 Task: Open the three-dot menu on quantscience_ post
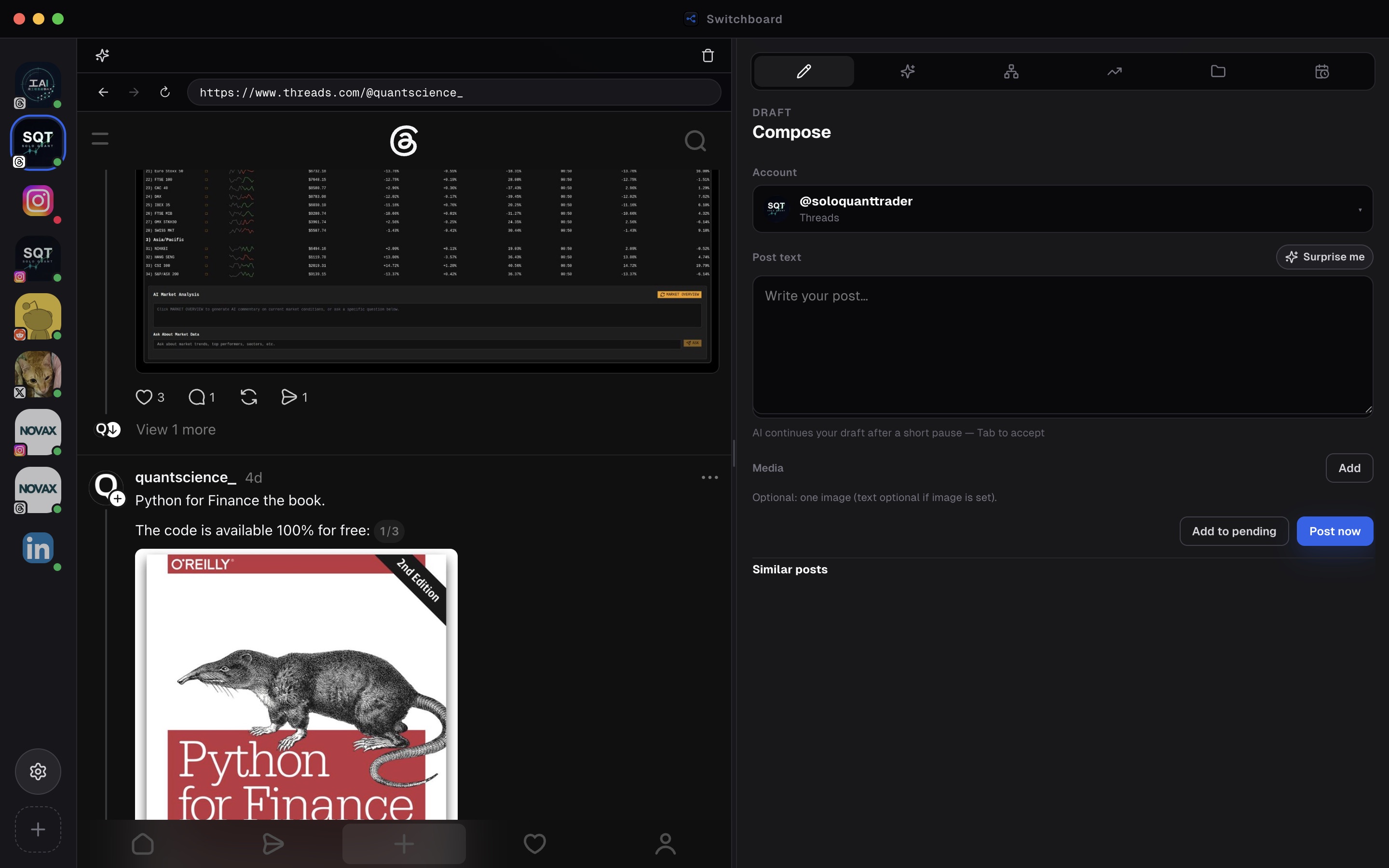[709, 477]
